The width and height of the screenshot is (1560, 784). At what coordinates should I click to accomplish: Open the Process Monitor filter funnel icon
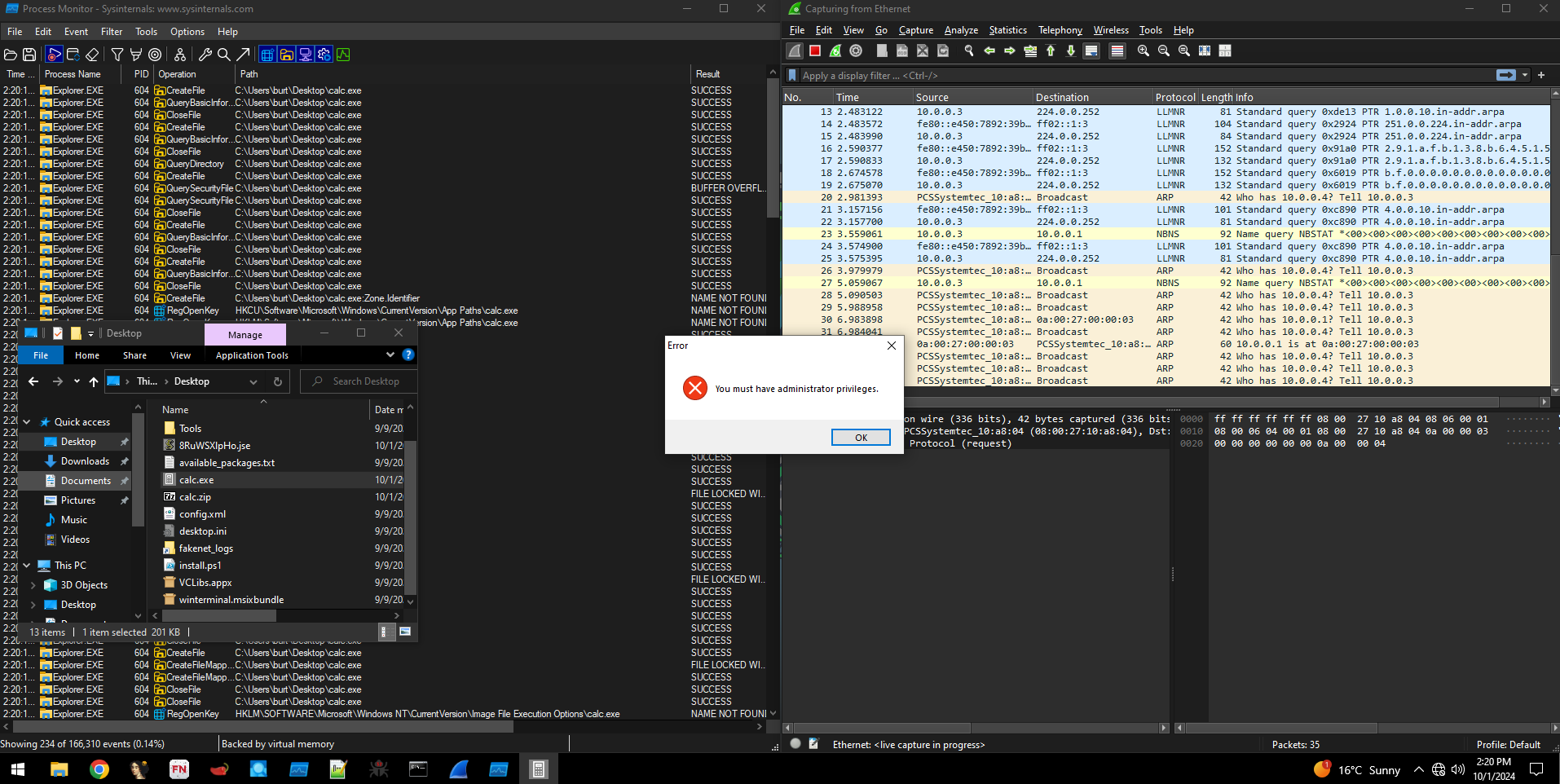pos(117,55)
